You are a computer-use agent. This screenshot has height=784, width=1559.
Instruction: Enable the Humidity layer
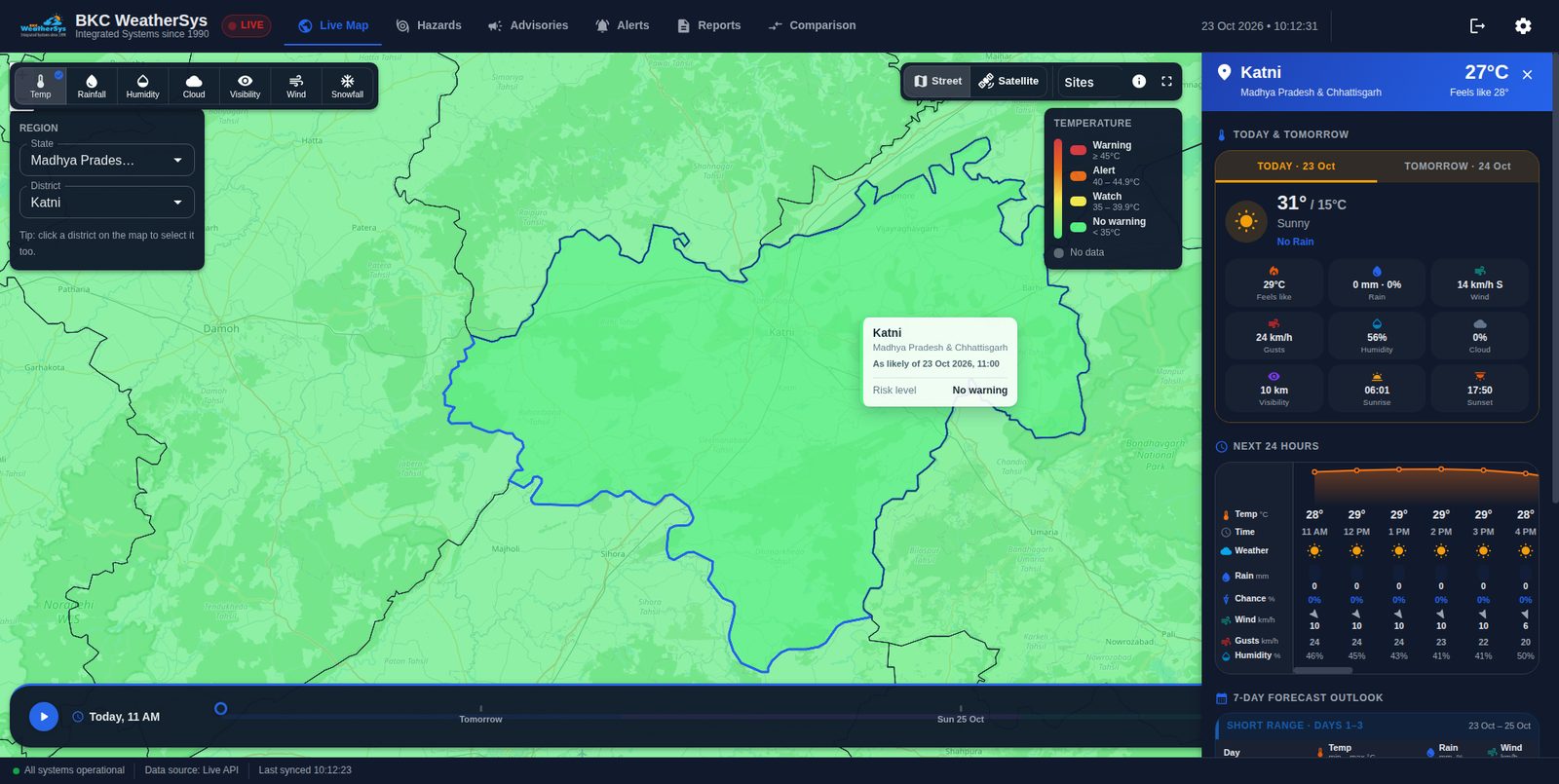tap(142, 86)
